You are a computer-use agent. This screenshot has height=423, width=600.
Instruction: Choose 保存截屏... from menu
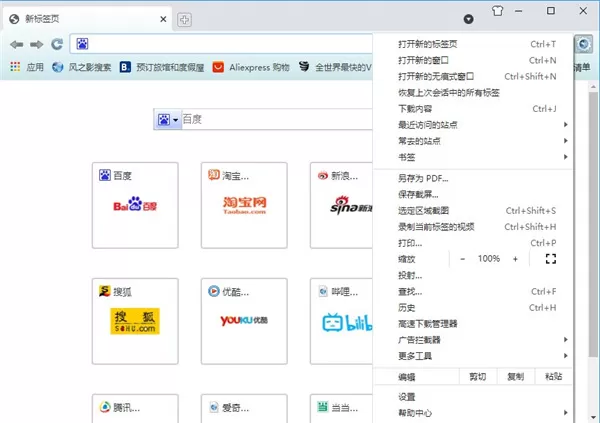coord(473,194)
